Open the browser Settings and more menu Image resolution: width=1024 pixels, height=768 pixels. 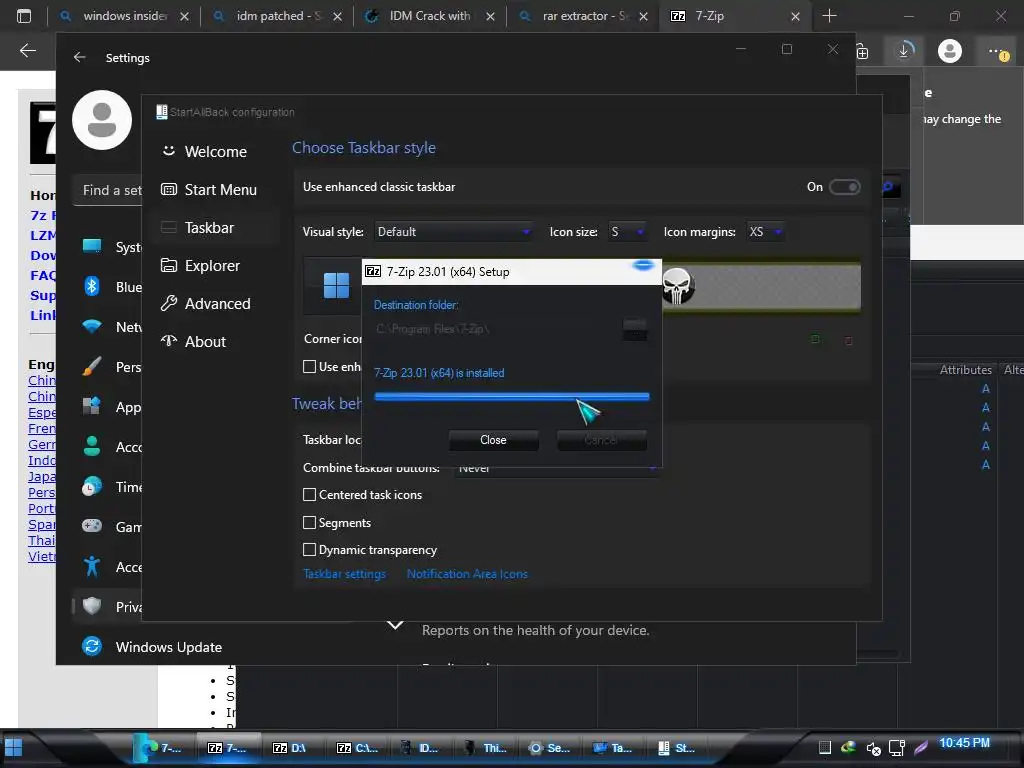coord(997,51)
